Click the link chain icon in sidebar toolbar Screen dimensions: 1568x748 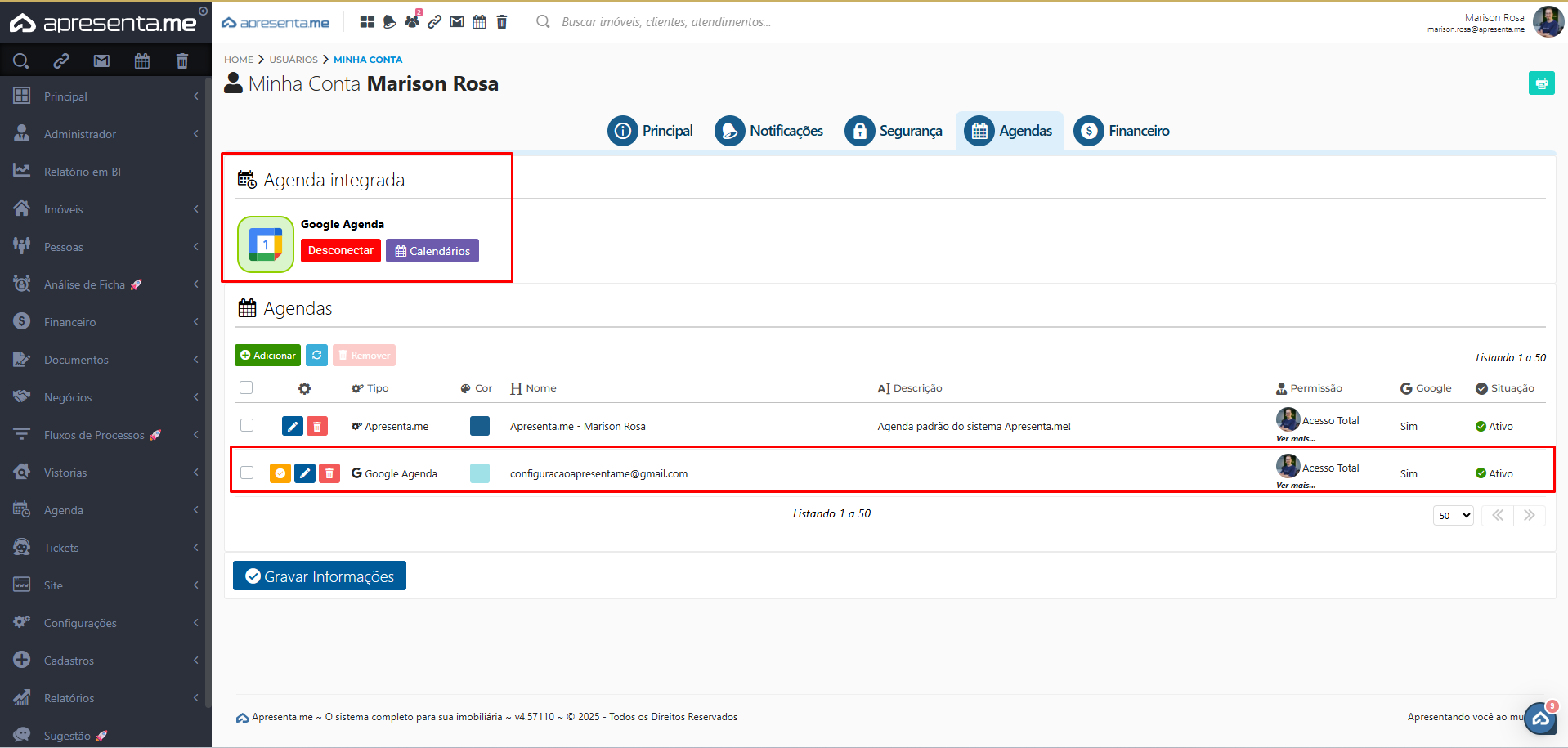pyautogui.click(x=61, y=60)
